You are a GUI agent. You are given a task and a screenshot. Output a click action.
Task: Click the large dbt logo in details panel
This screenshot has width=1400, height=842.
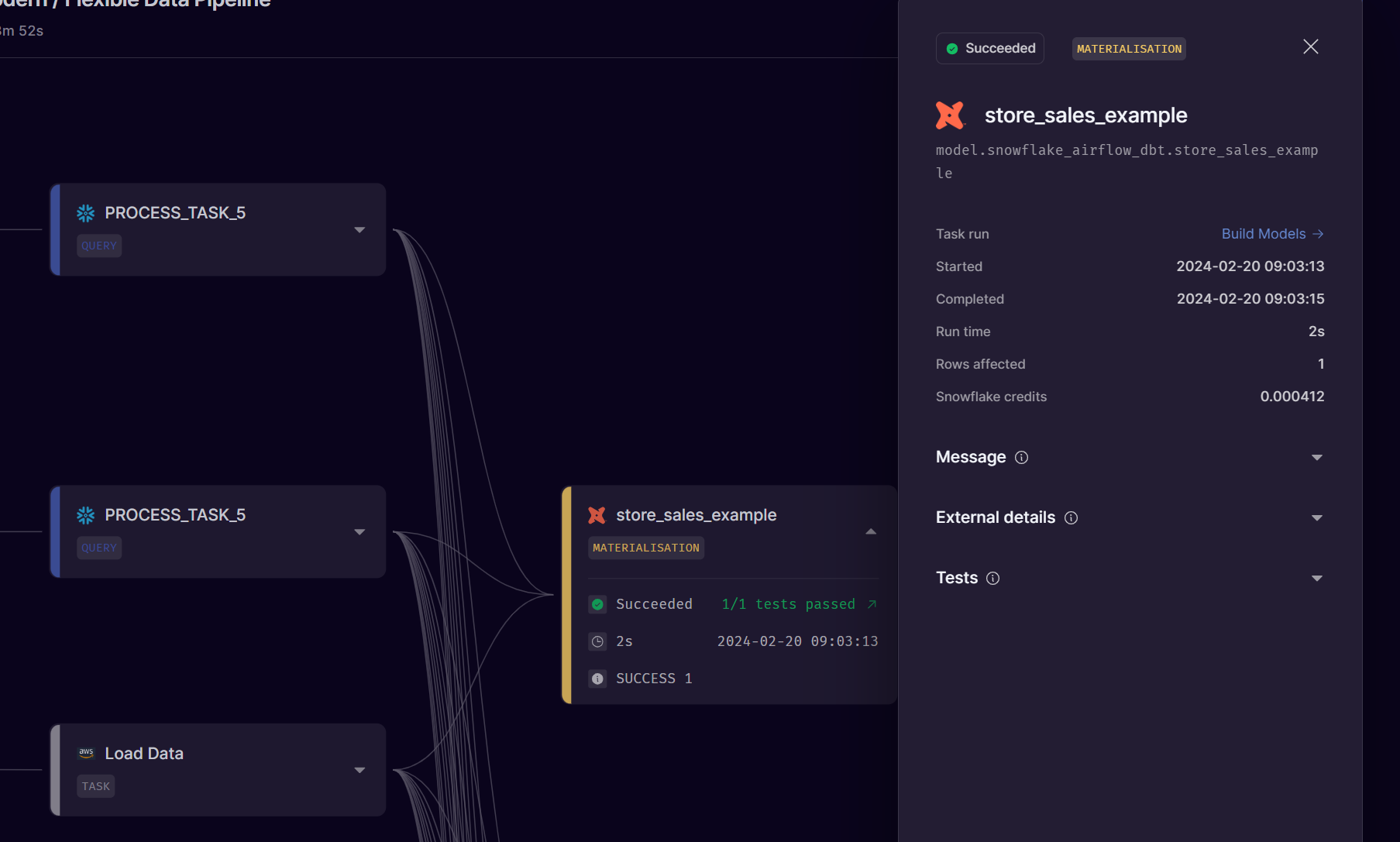(950, 115)
